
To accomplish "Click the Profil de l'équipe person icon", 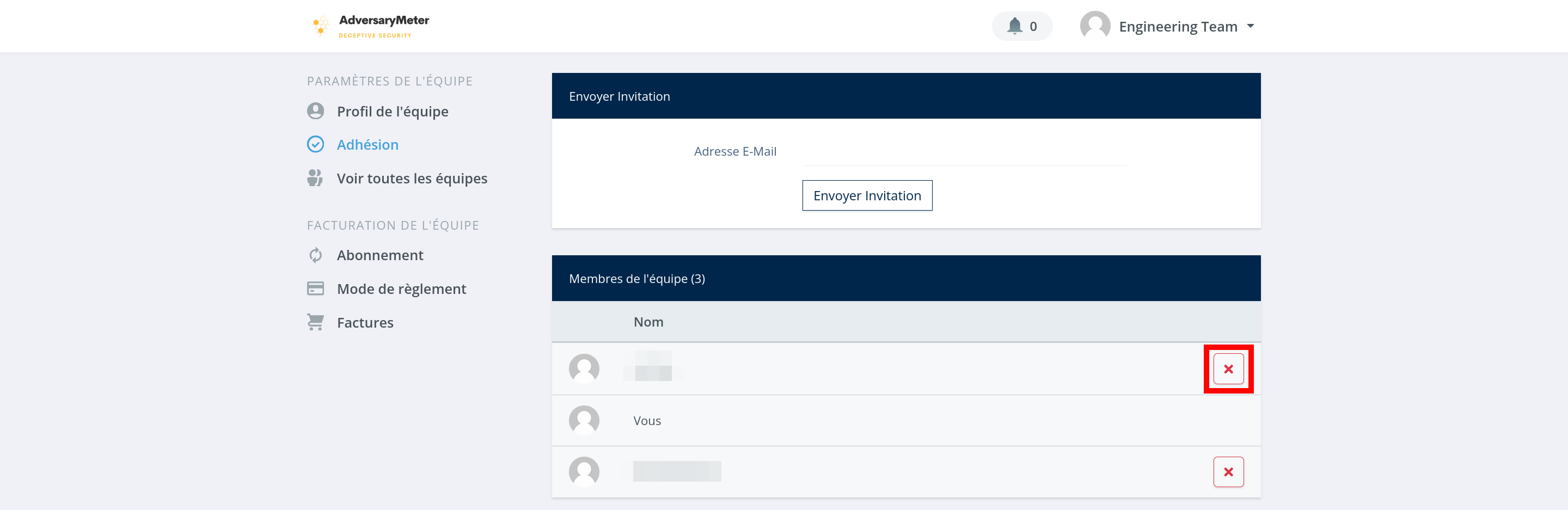I will [x=315, y=112].
